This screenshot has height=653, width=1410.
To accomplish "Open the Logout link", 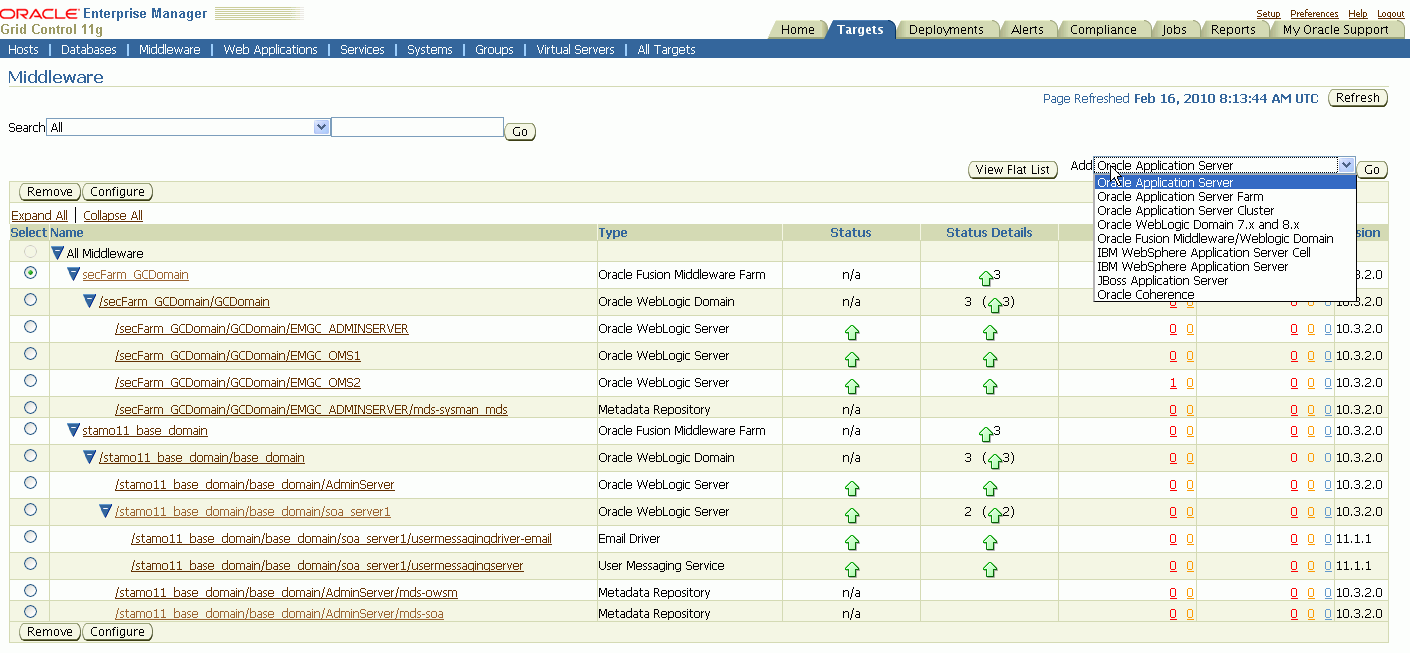I will tap(1390, 14).
